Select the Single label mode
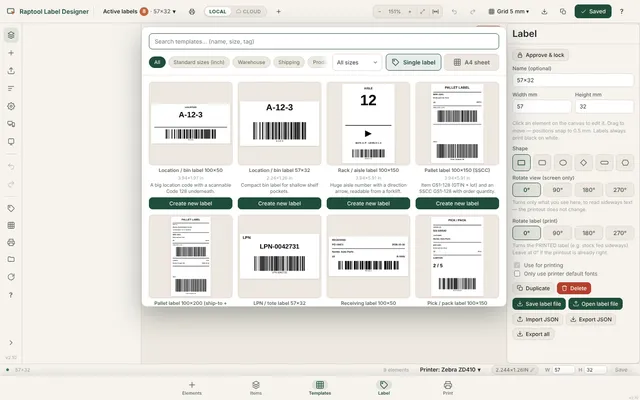 click(413, 62)
